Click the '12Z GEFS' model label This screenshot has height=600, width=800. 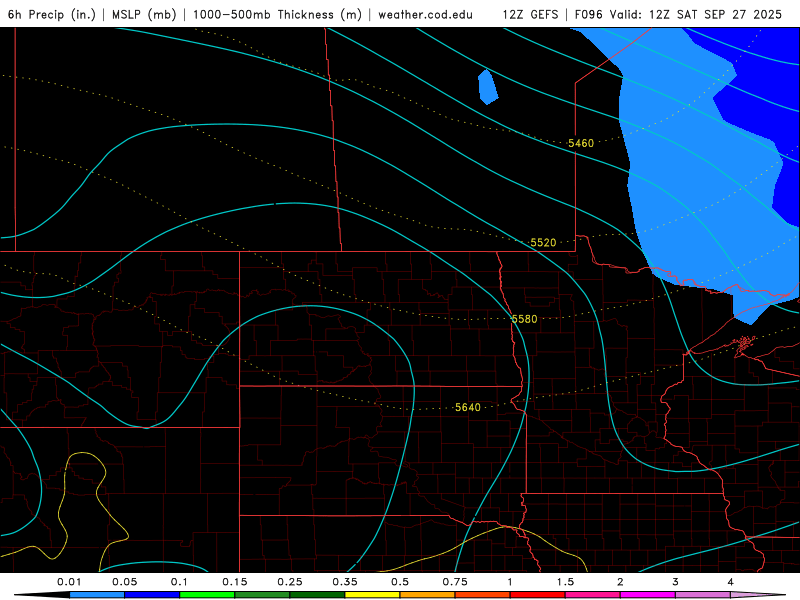click(x=530, y=15)
